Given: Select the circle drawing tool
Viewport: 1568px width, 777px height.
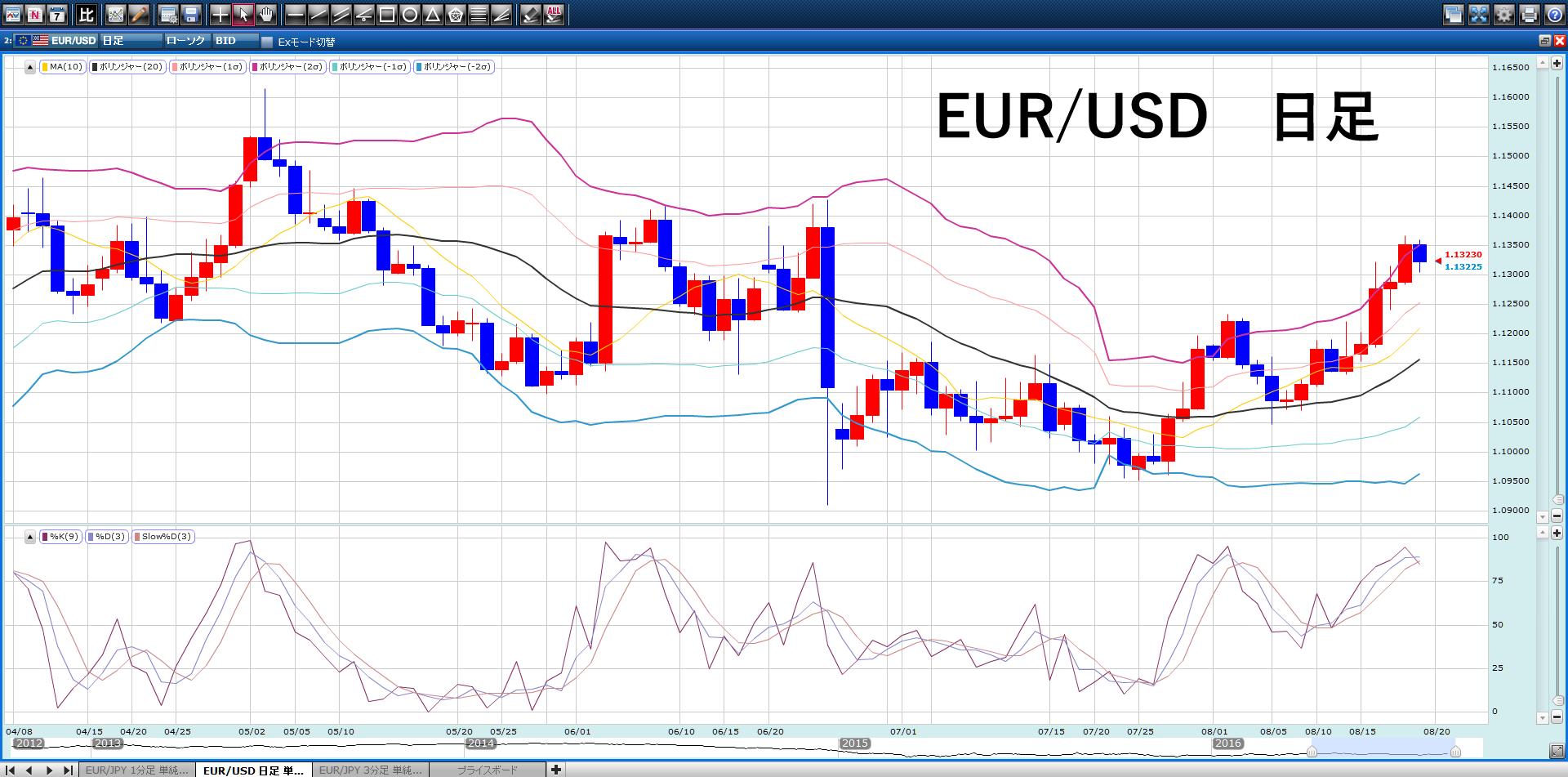Looking at the screenshot, I should pos(410,14).
